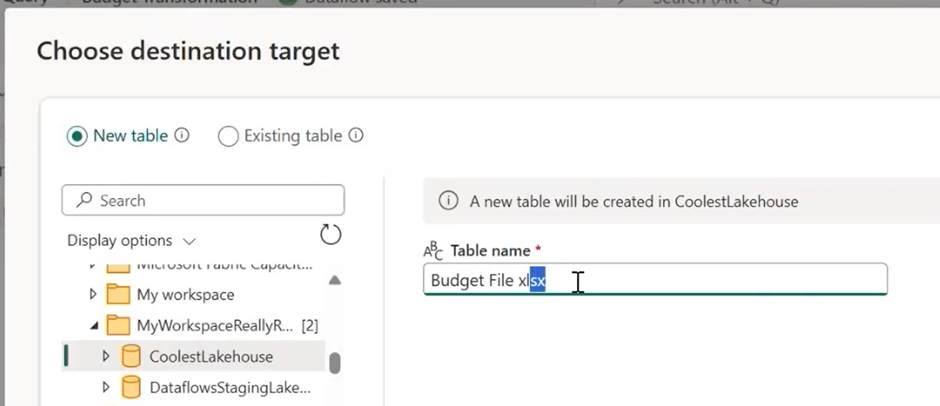Click the MyWorkspaceReallyR folder icon
Viewport: 940px width, 406px height.
click(x=118, y=325)
